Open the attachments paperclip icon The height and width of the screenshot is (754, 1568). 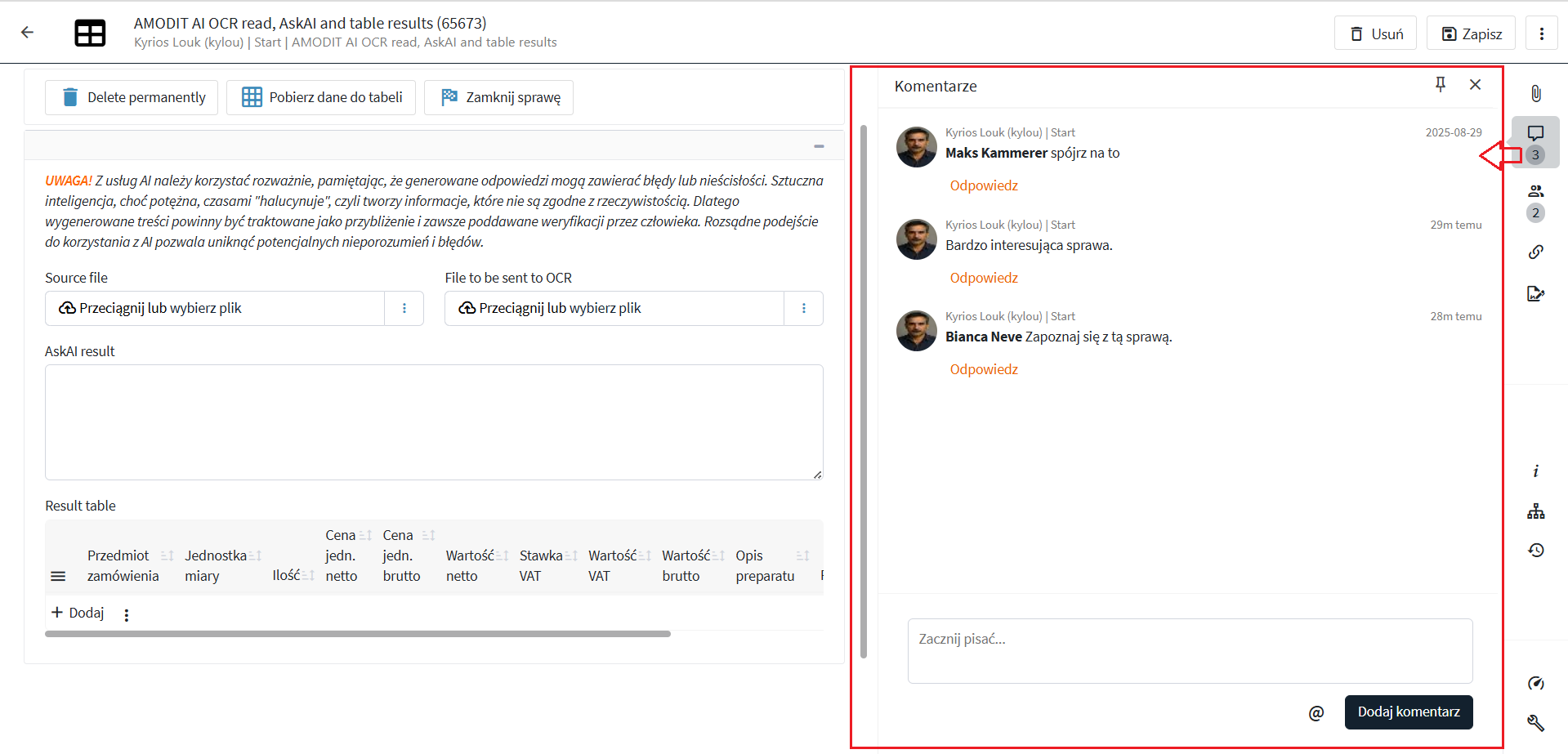1536,93
